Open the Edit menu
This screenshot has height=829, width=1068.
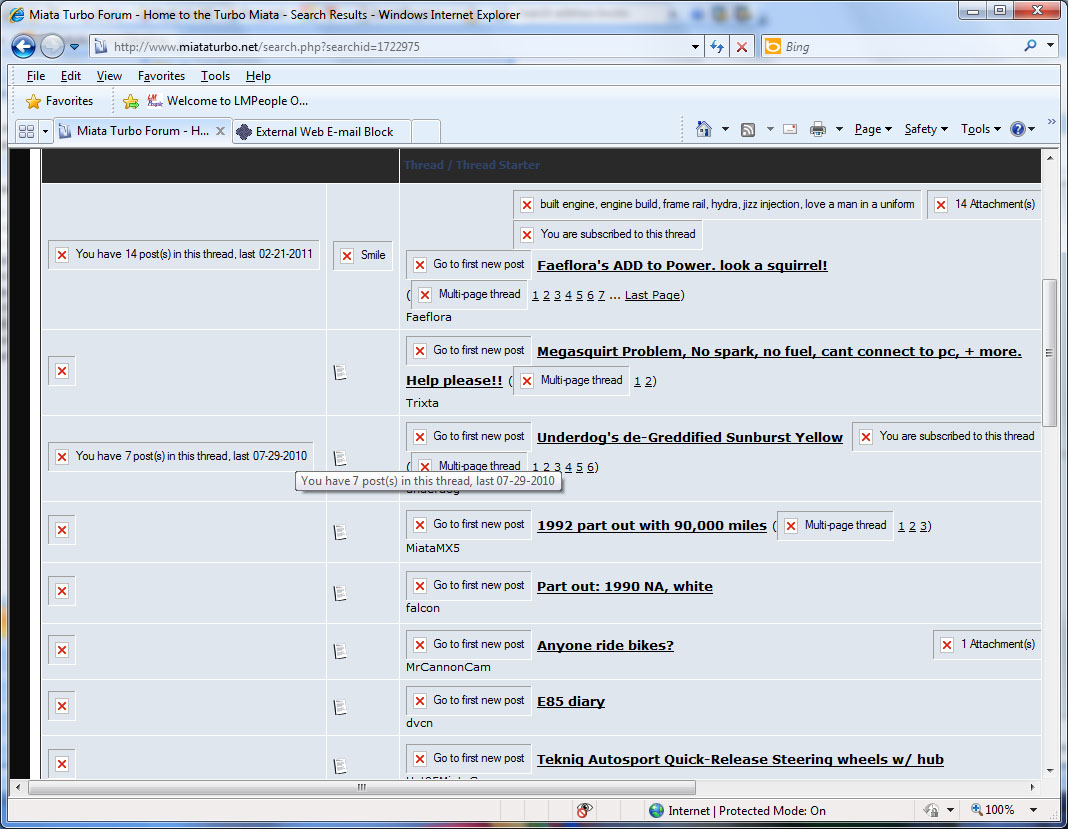pyautogui.click(x=71, y=76)
